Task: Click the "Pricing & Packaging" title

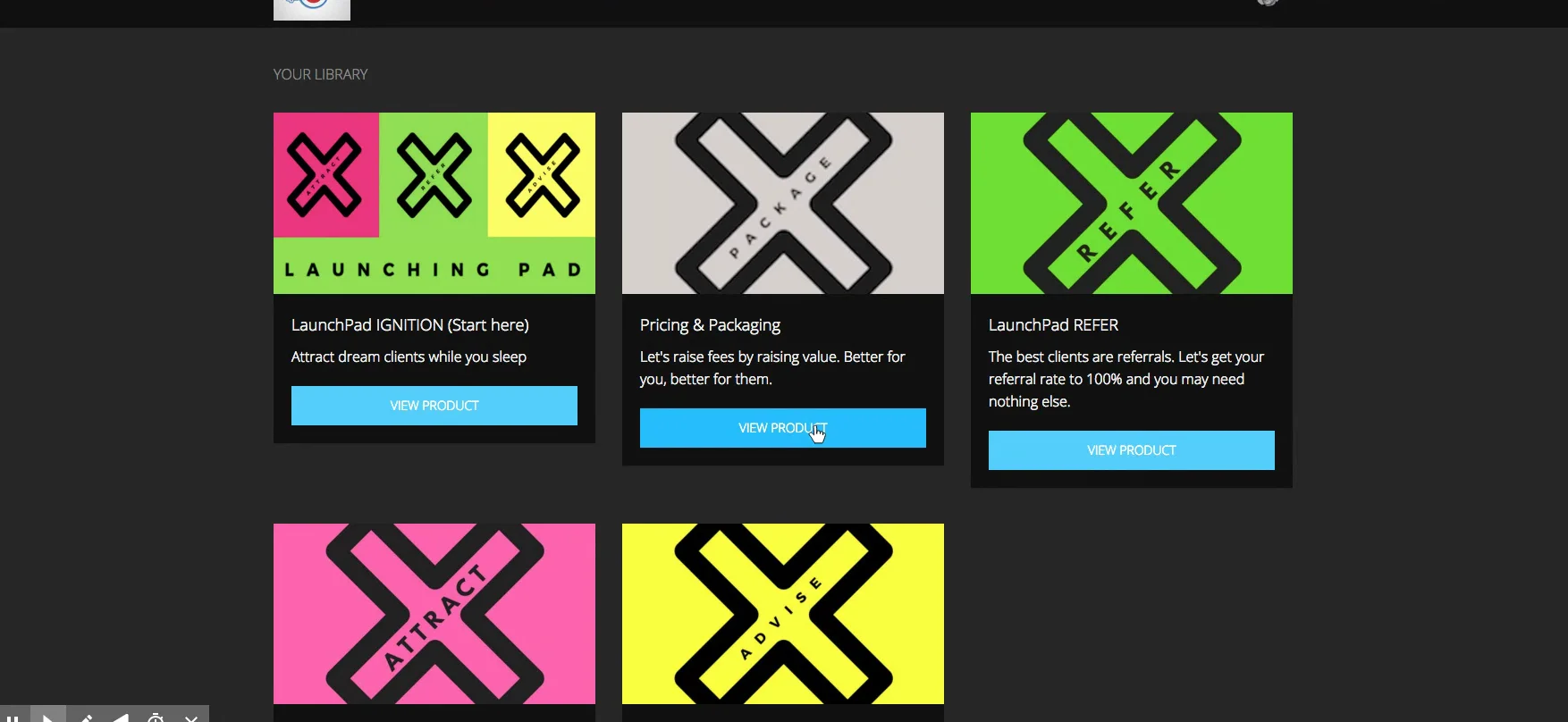Action: (710, 325)
